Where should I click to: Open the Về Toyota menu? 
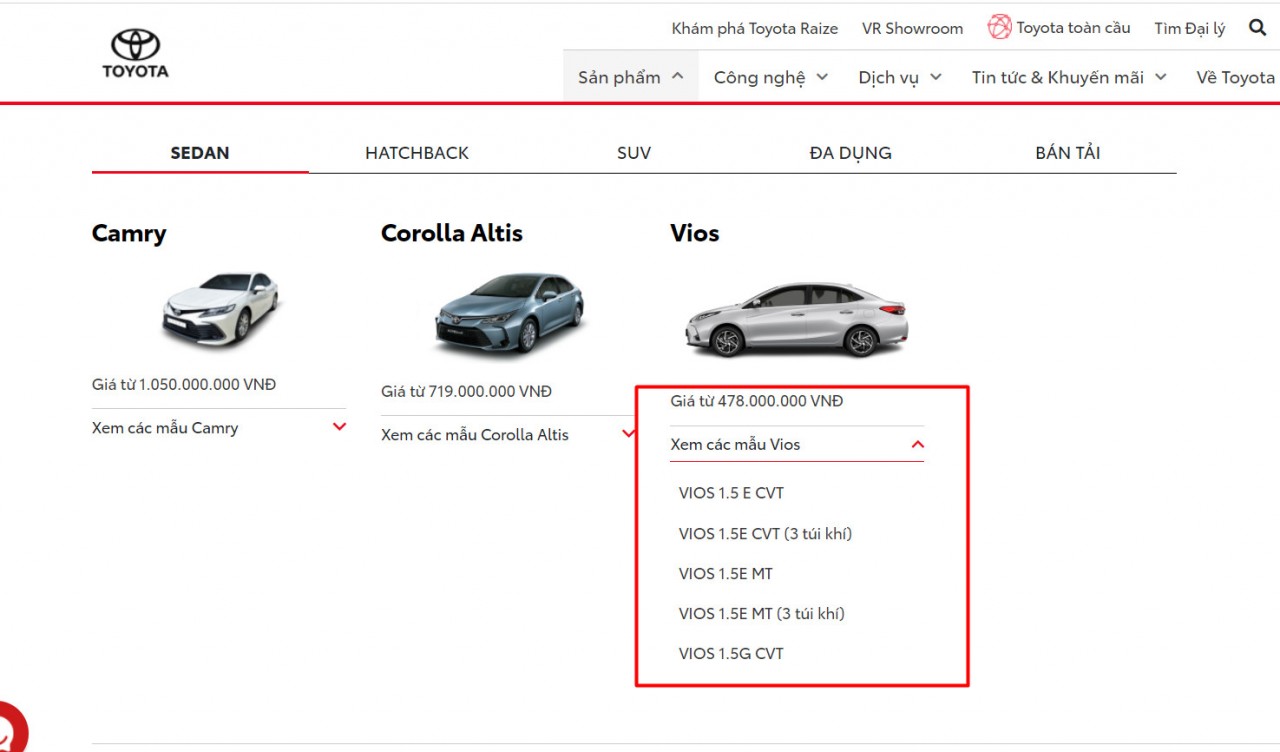[1234, 76]
